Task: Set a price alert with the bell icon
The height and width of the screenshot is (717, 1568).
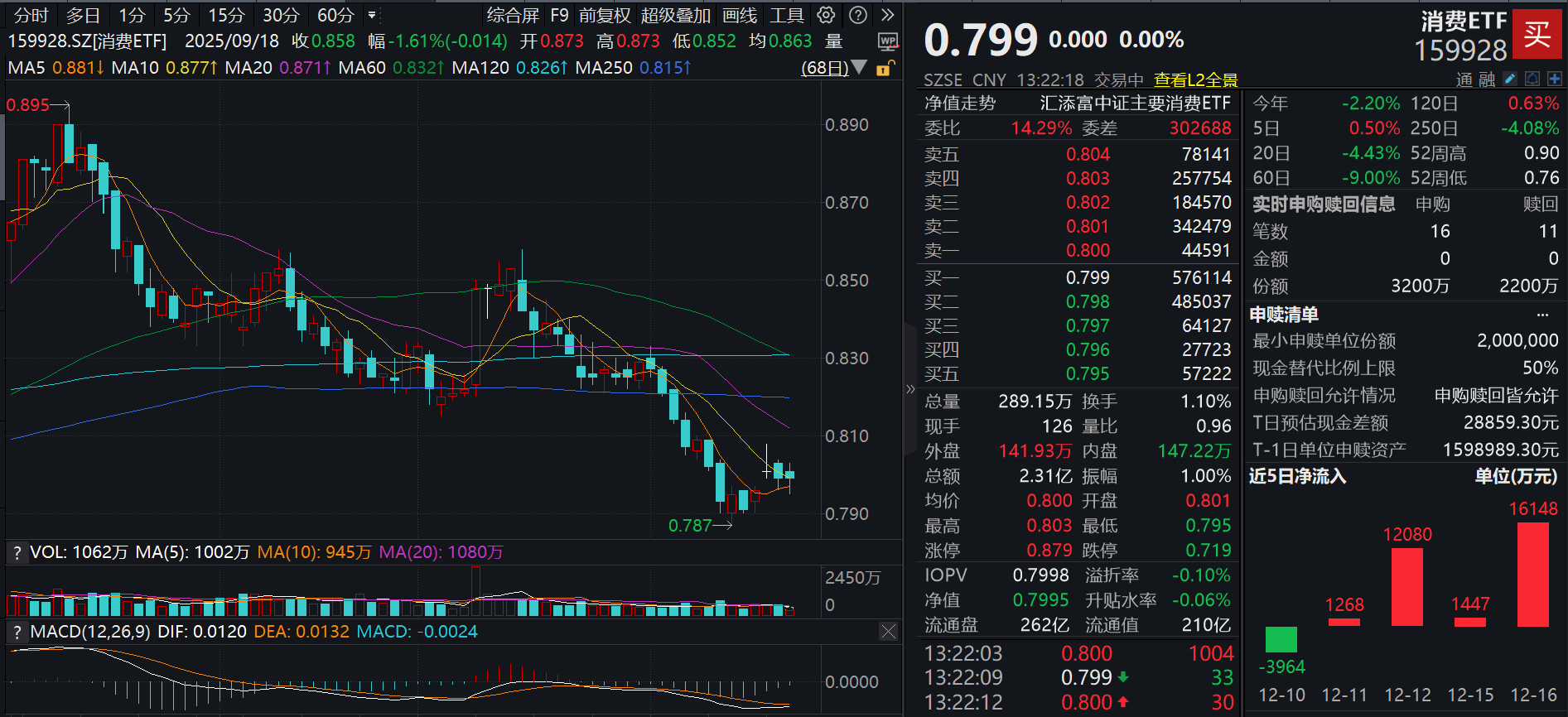Action: pyautogui.click(x=1532, y=79)
